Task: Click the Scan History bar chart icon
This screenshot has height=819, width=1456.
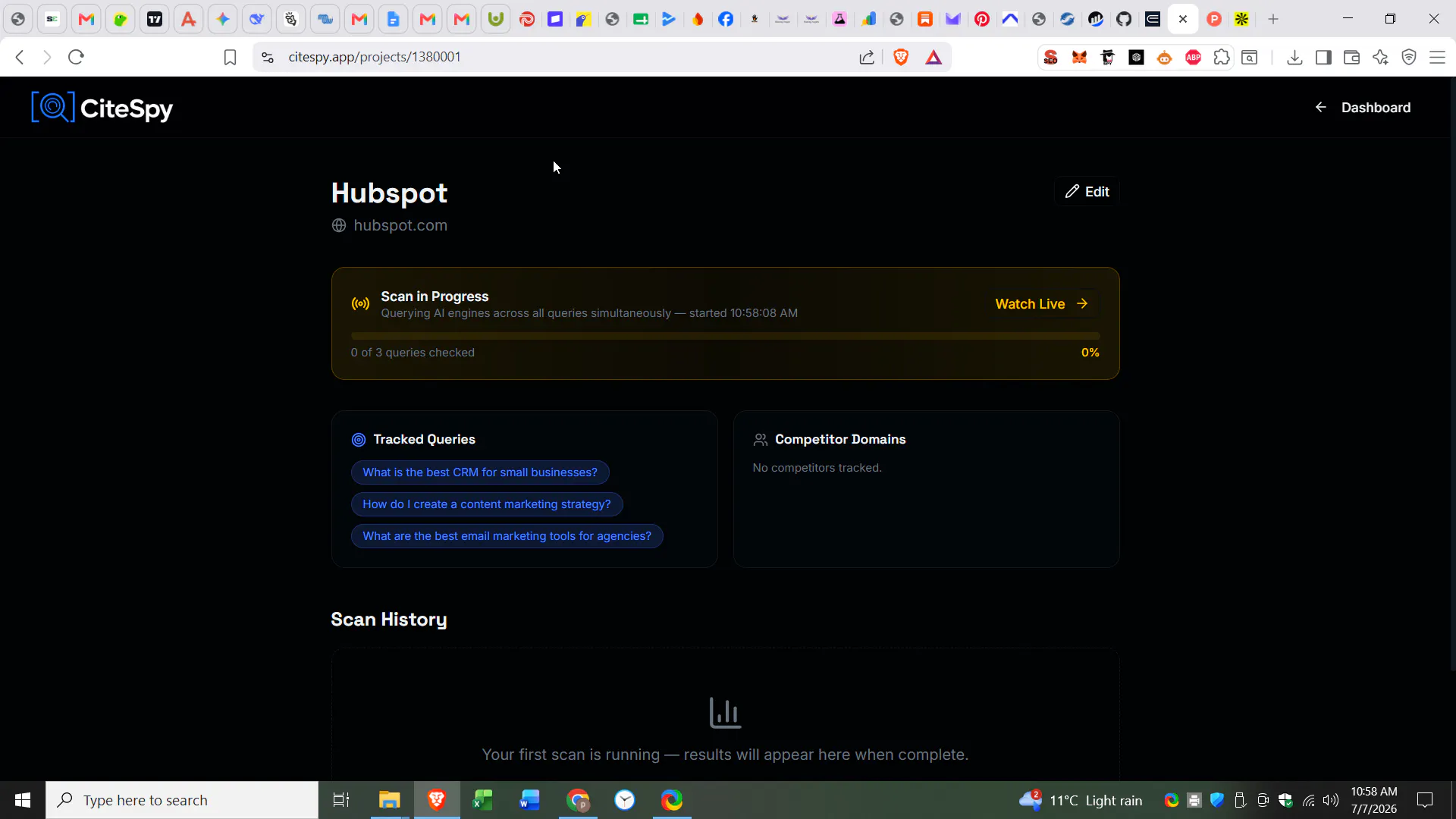Action: (725, 713)
